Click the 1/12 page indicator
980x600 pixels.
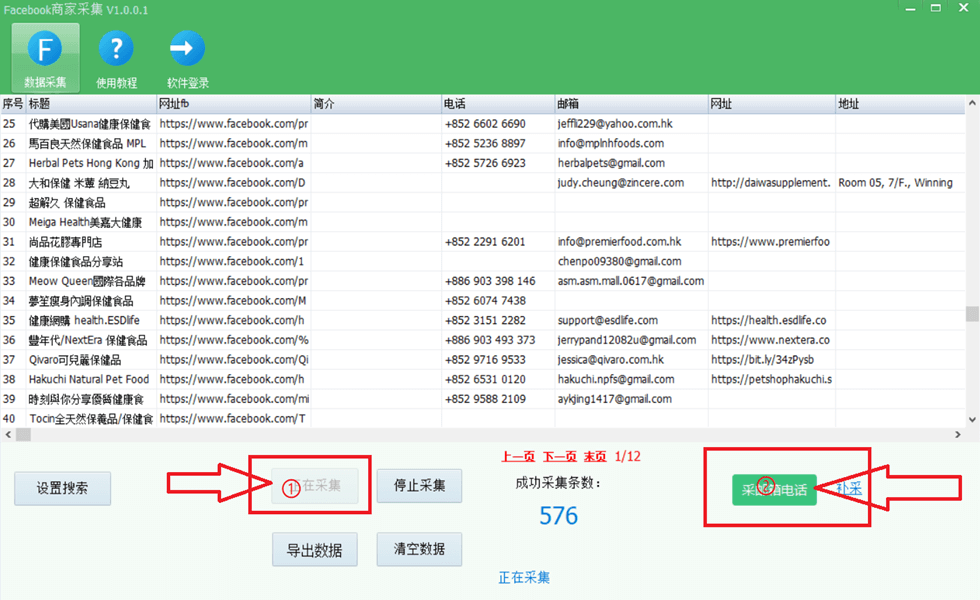(628, 457)
